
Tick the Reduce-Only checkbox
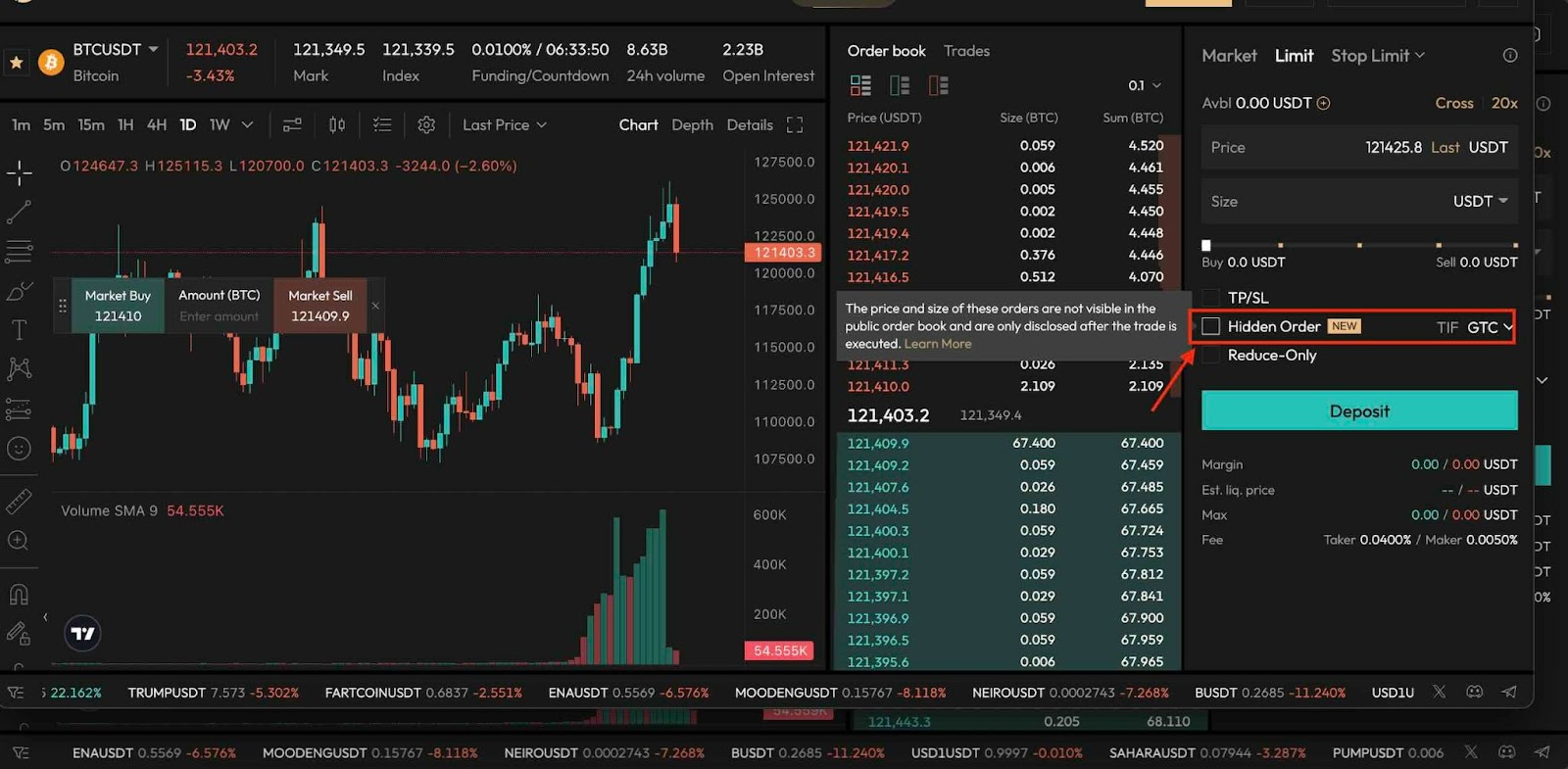point(1211,356)
